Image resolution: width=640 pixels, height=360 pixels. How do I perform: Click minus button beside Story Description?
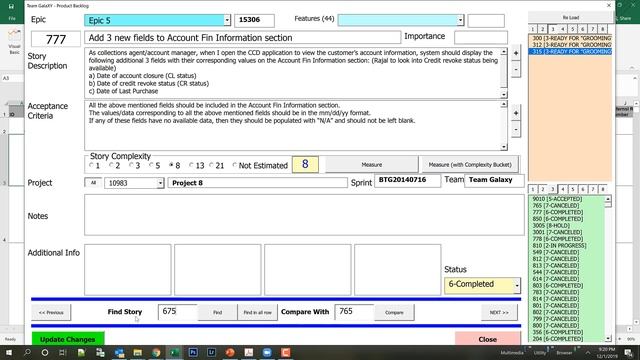tap(516, 69)
